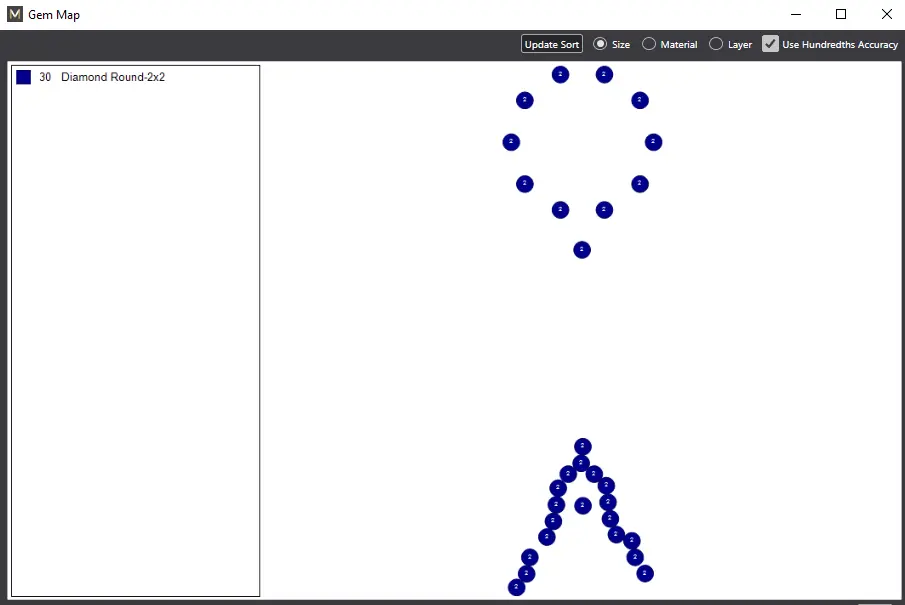Close the Gem Map window
This screenshot has height=605, width=905.
coord(886,15)
